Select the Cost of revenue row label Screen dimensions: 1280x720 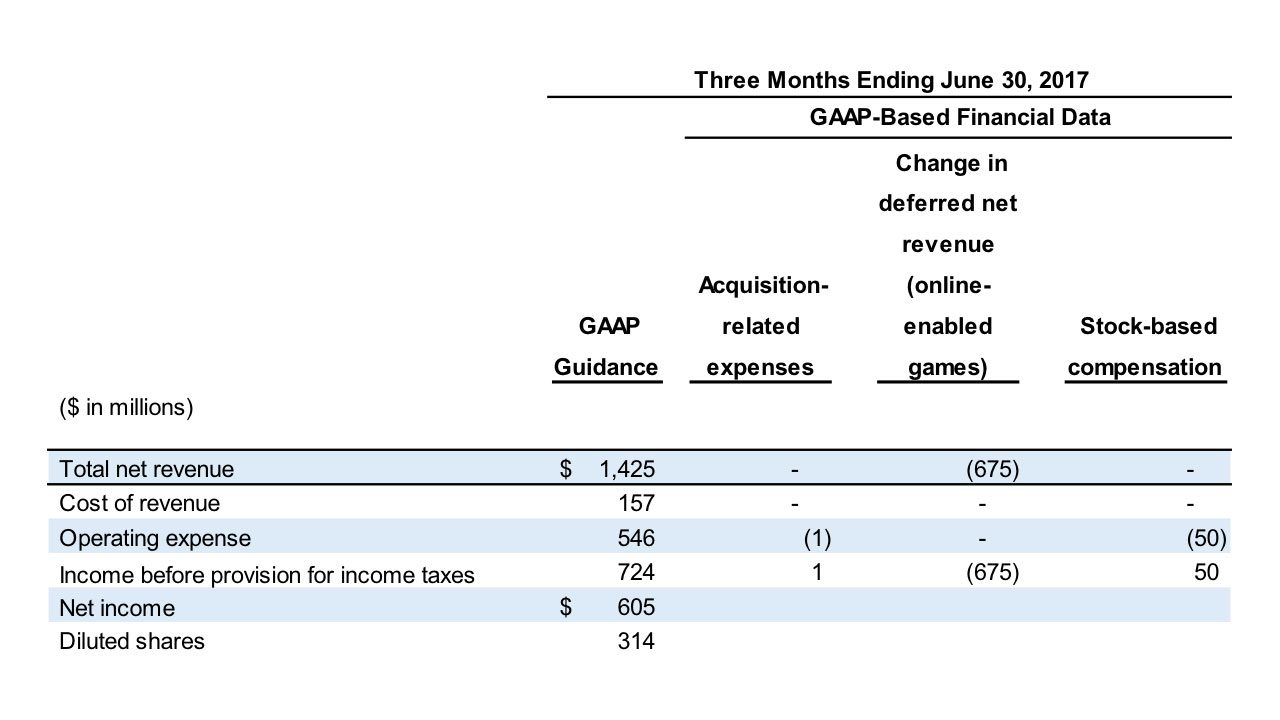click(x=140, y=503)
